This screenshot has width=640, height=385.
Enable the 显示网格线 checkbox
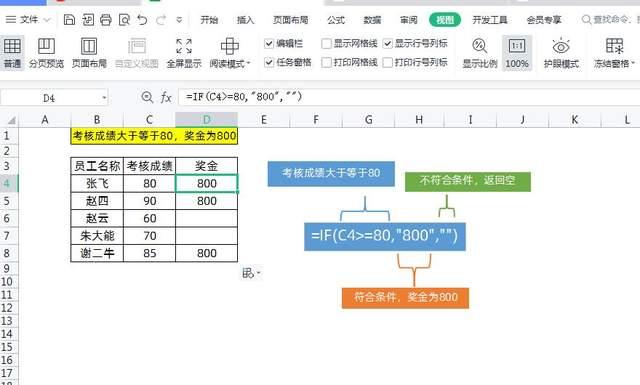pos(326,43)
